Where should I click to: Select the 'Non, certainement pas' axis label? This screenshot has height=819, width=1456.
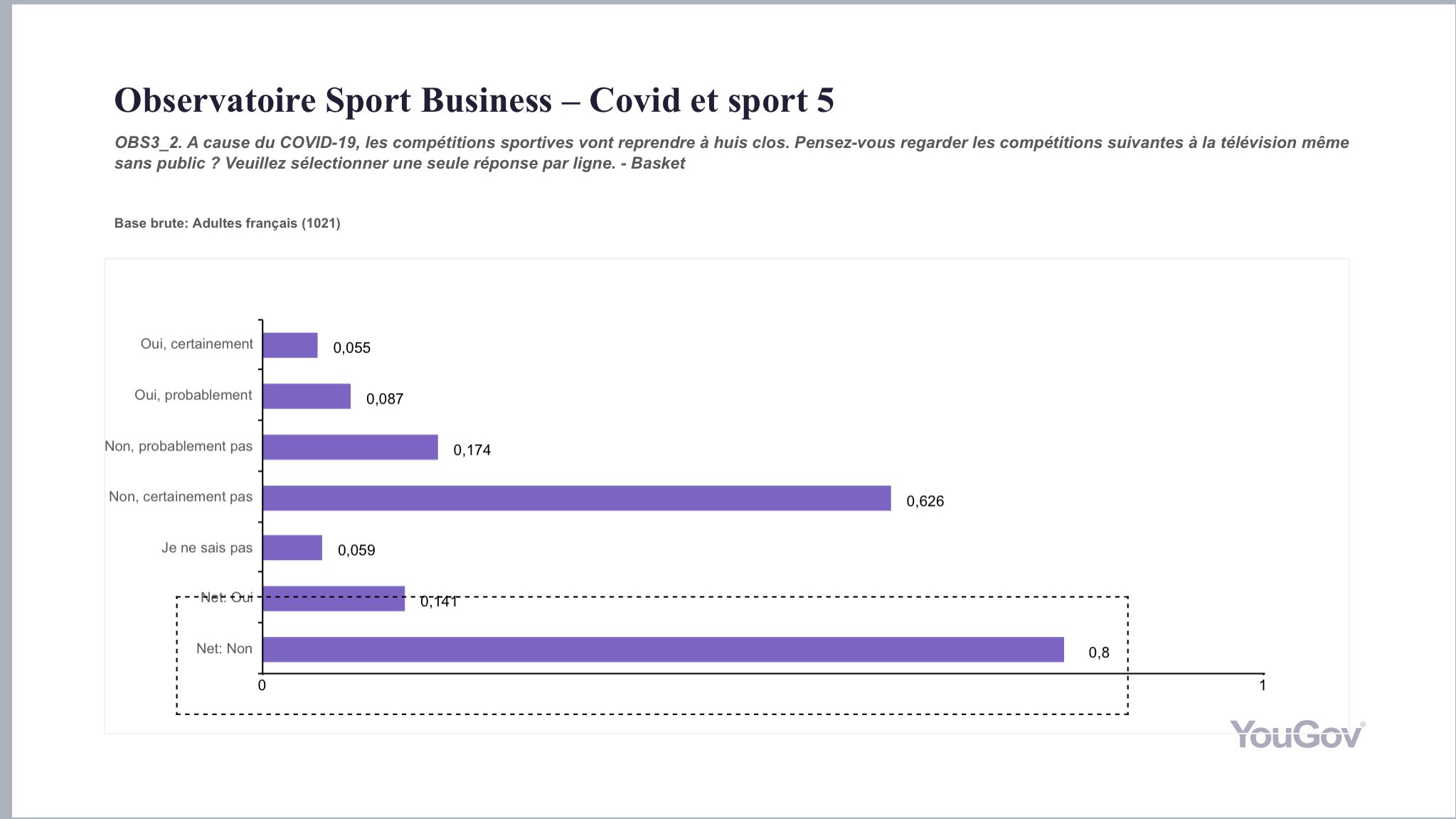click(x=181, y=497)
